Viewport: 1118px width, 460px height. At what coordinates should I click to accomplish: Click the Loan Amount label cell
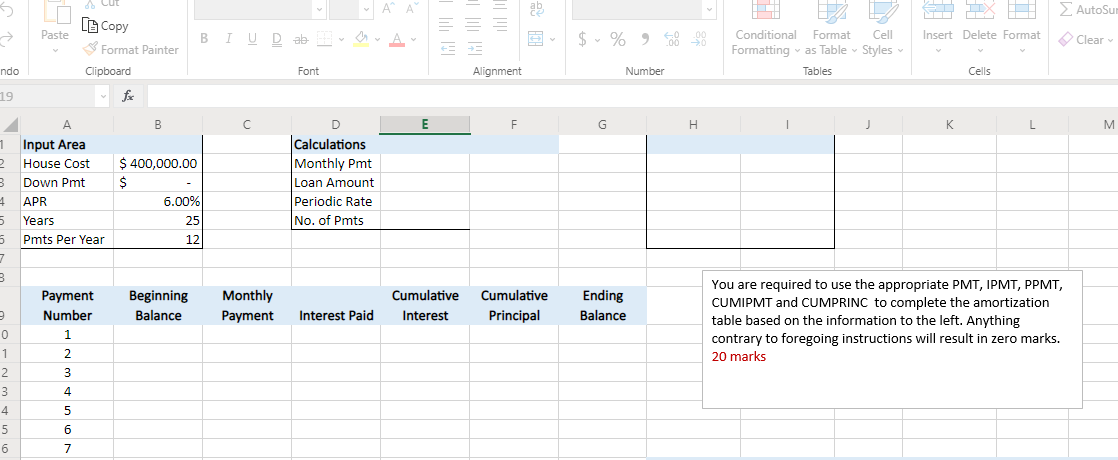point(336,183)
